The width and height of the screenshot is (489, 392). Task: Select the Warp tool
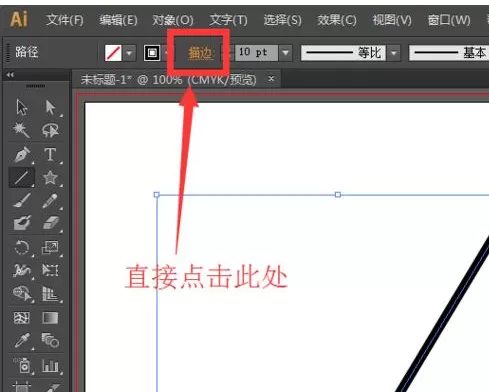pyautogui.click(x=22, y=270)
